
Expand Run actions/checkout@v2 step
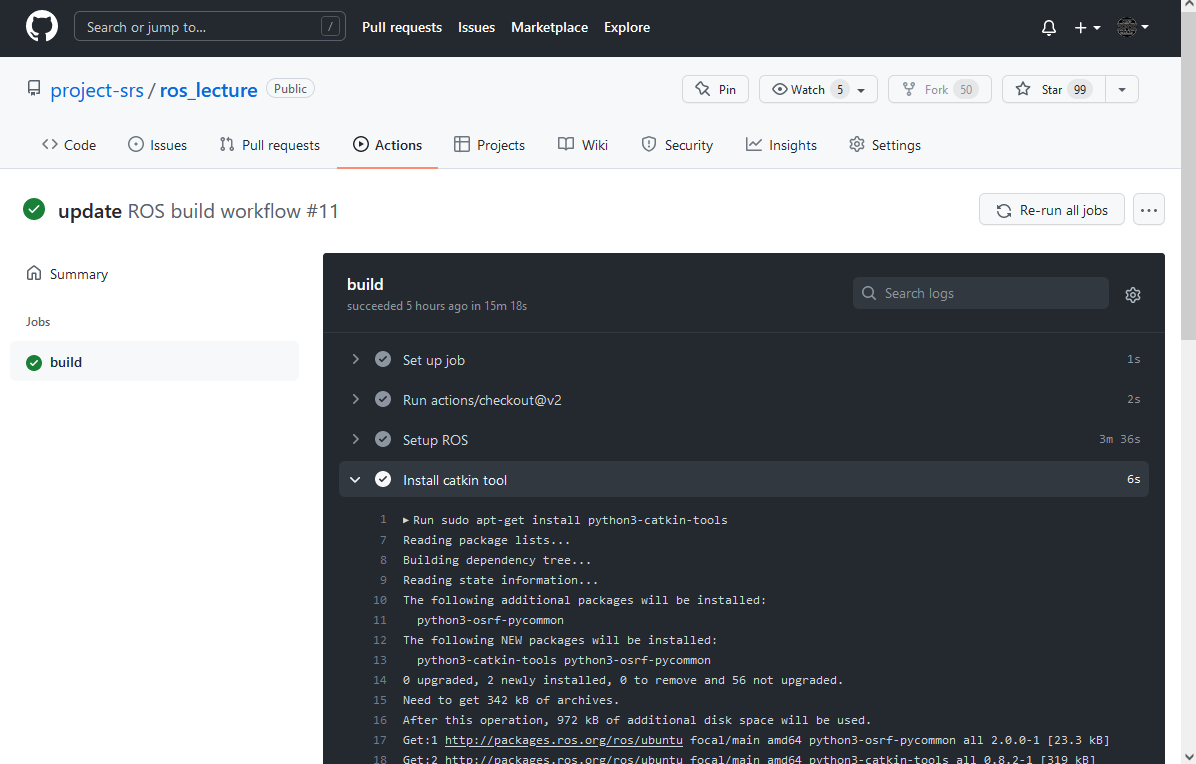click(x=744, y=400)
